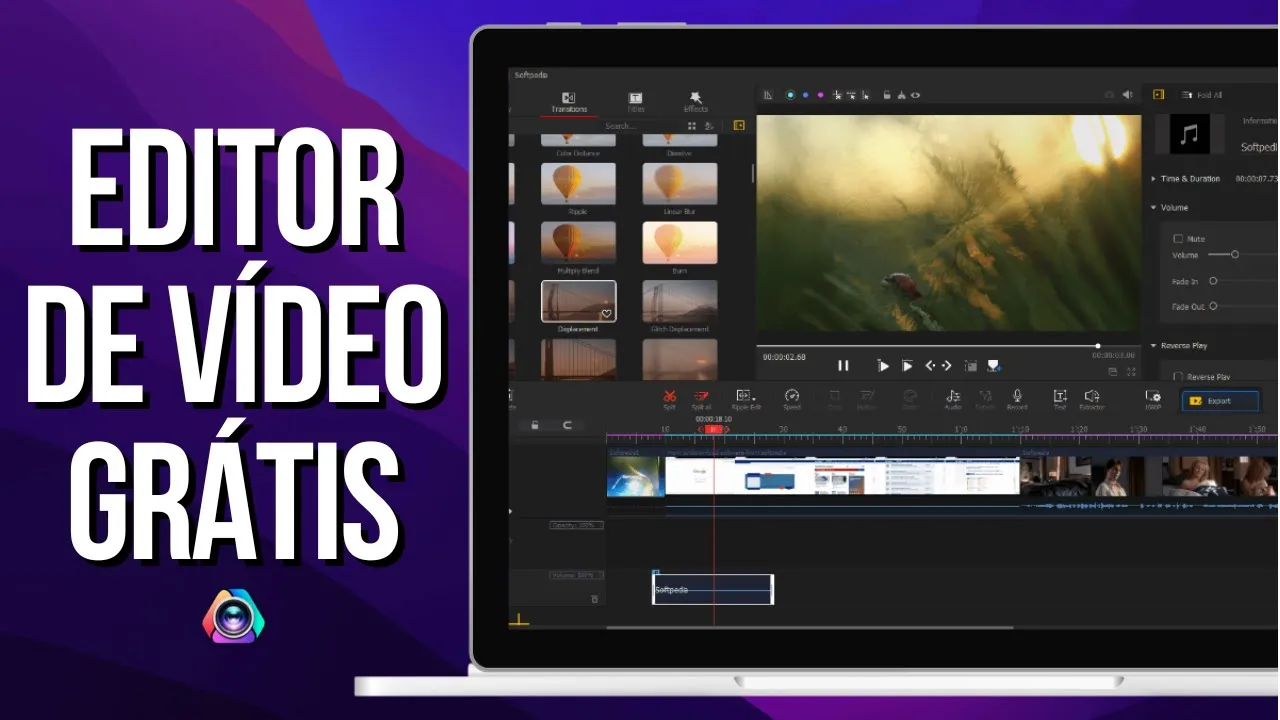Click the yellow panel-collapse icon in Transitions
Viewport: 1280px width, 720px height.
739,126
